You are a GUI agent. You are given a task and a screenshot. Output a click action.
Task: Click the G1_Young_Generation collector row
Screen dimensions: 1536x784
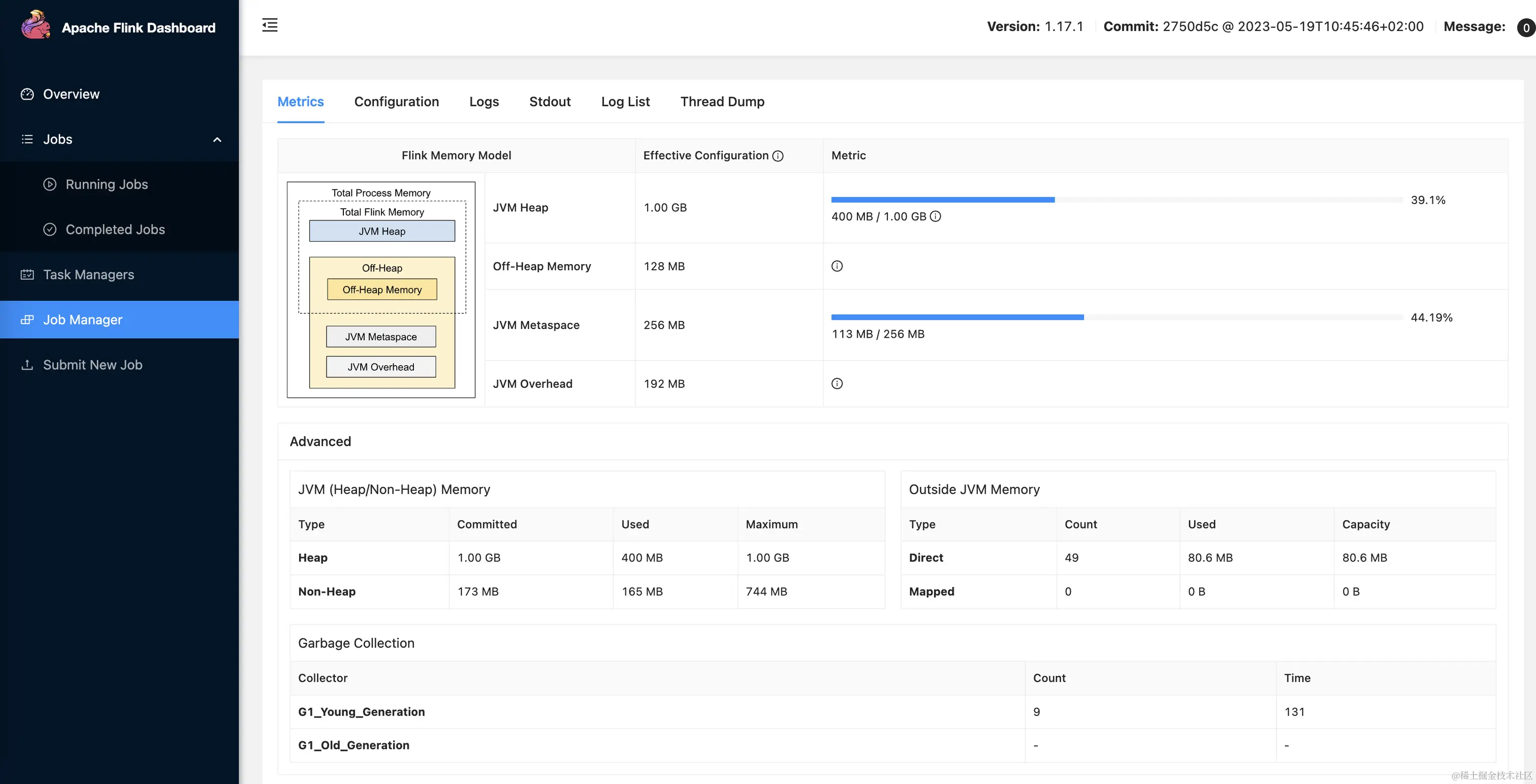pyautogui.click(x=892, y=712)
